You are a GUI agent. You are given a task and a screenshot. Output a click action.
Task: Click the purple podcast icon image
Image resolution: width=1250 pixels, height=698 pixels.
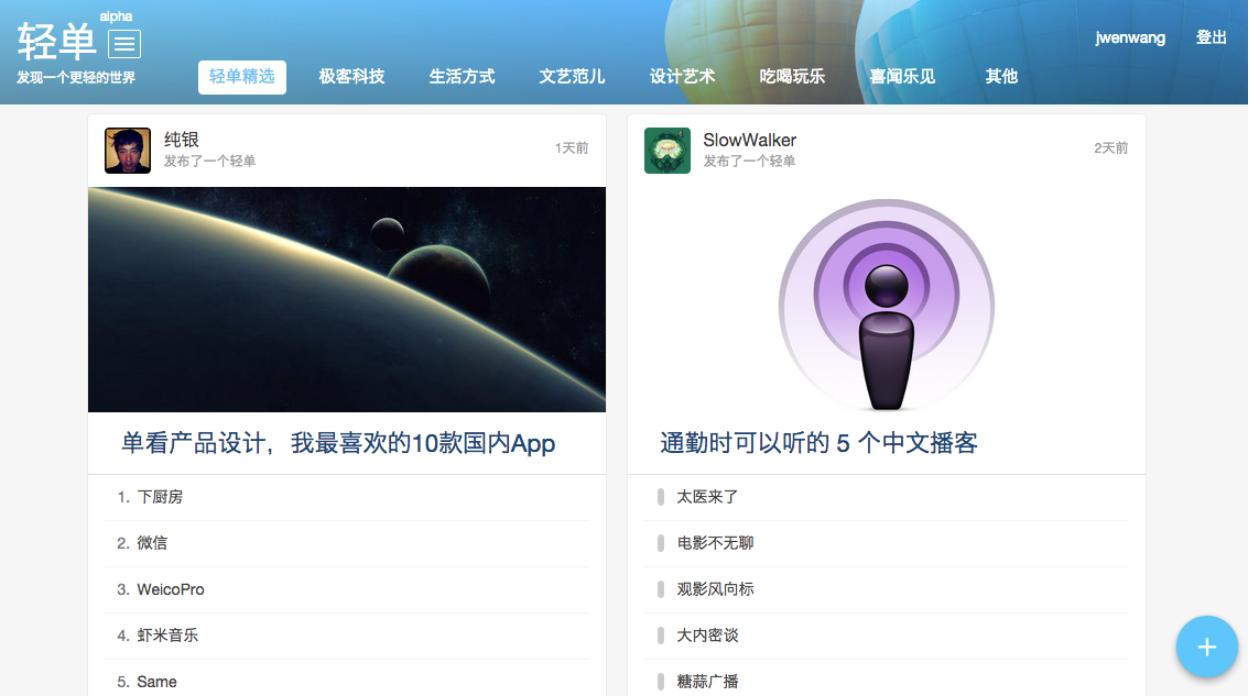pos(886,305)
